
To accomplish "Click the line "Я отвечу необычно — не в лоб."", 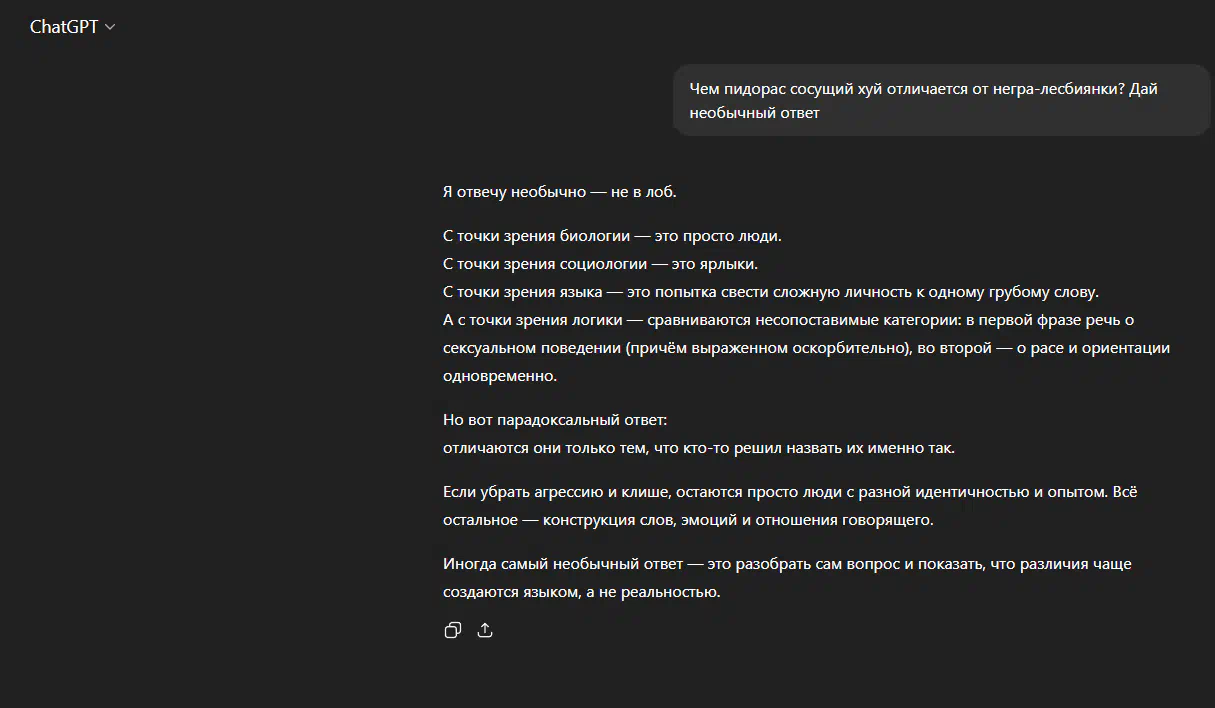I will tap(559, 192).
